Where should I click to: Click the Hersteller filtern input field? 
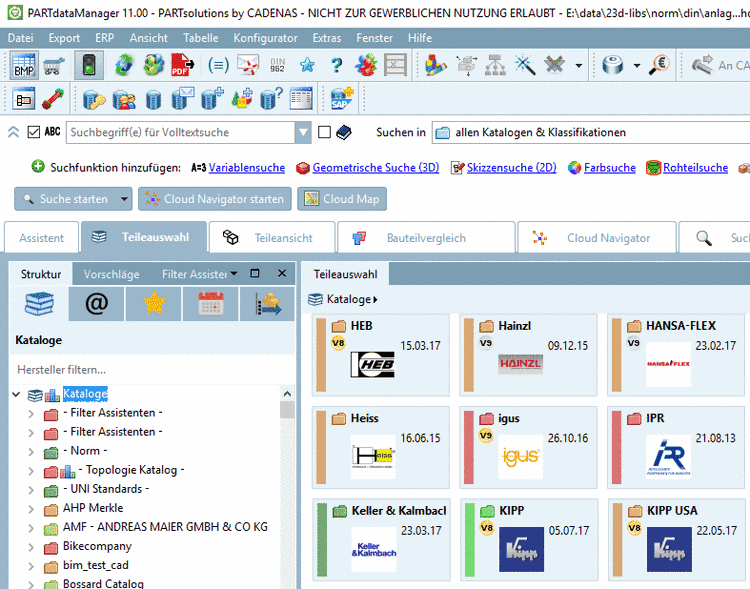(152, 370)
